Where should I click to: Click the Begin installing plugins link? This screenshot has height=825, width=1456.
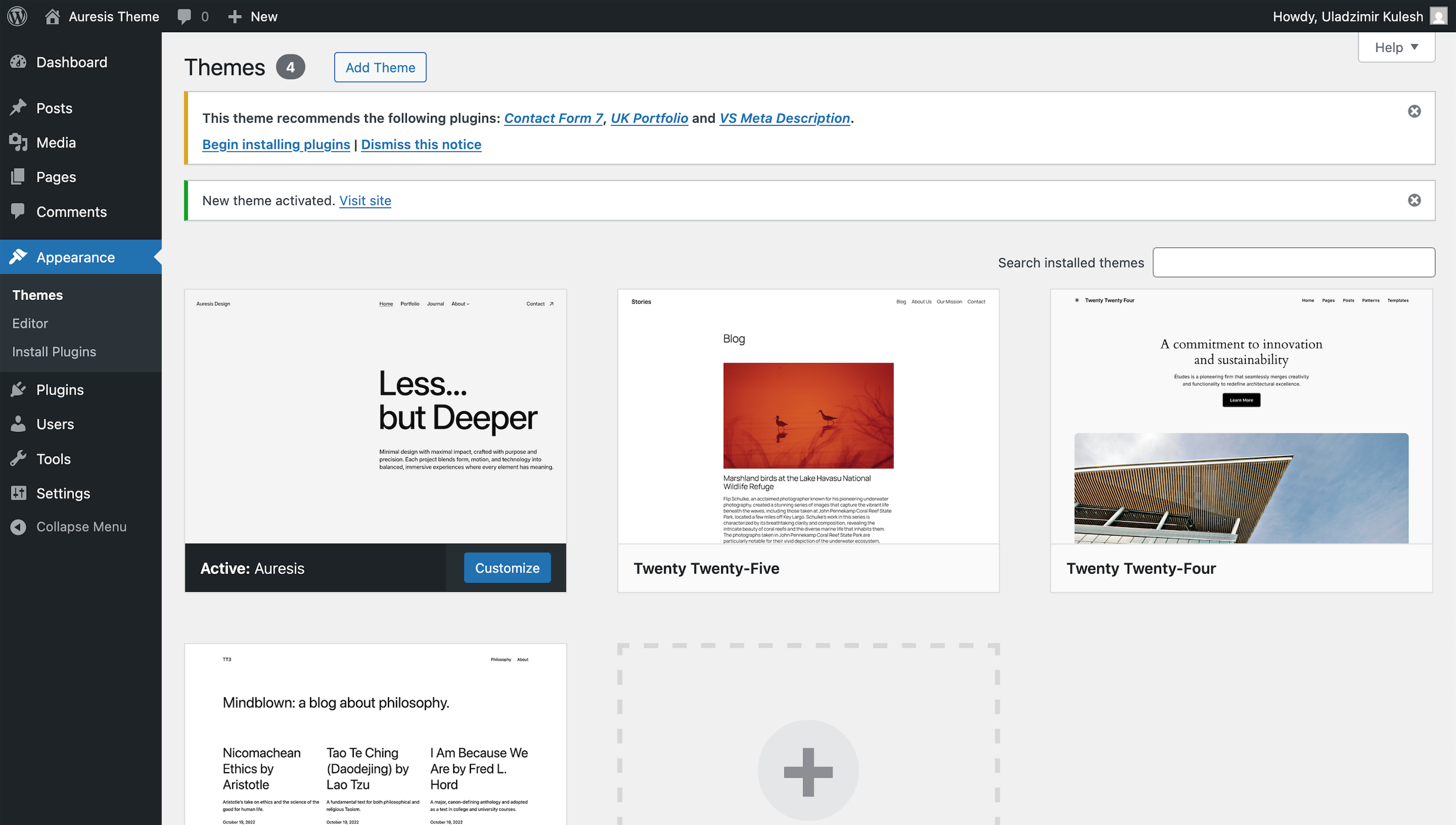click(276, 144)
